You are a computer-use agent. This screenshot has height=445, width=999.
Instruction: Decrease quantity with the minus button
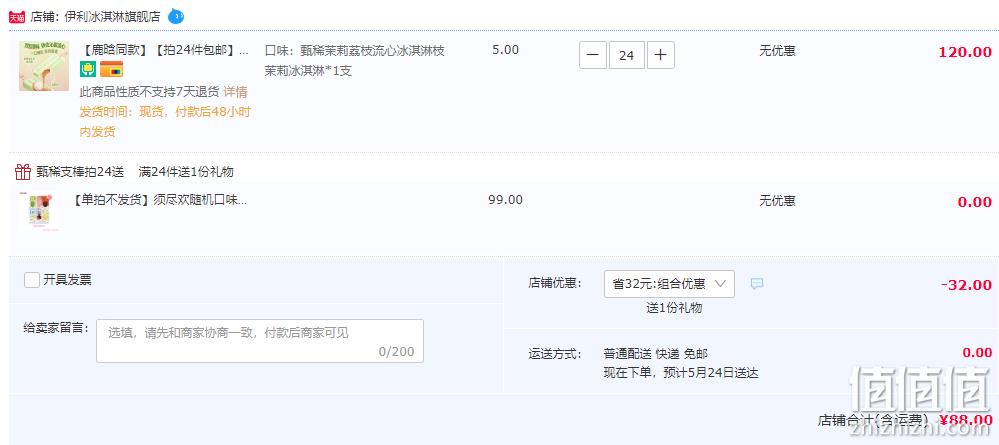pyautogui.click(x=593, y=55)
